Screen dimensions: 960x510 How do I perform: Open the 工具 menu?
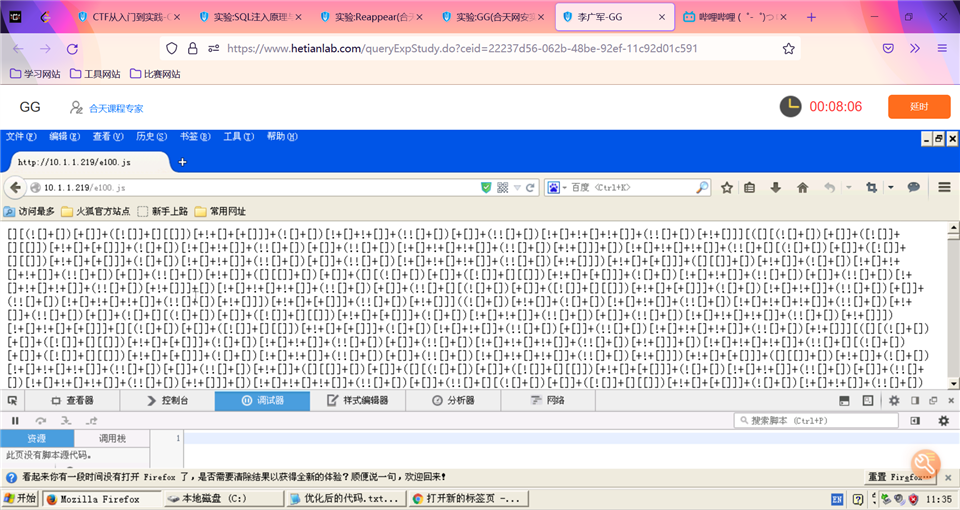[x=239, y=137]
